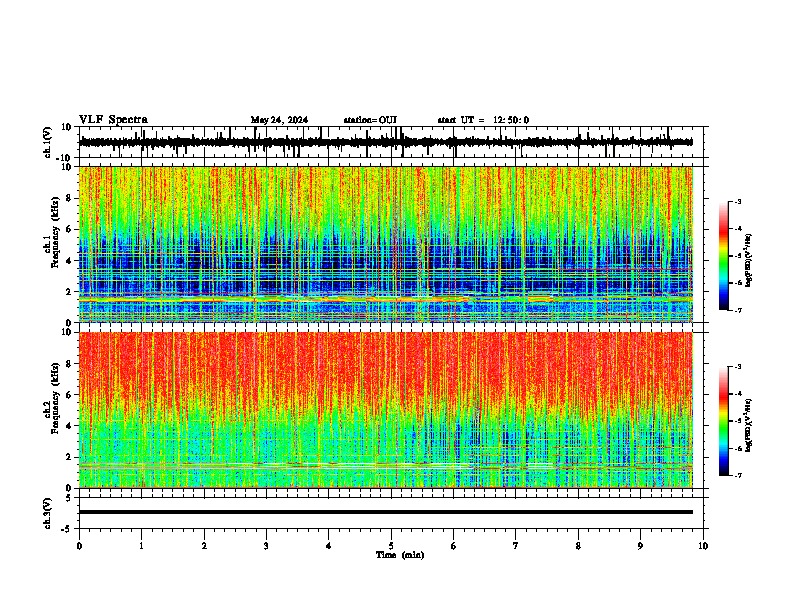The height and width of the screenshot is (612, 792).
Task: Click inside the ch.2 frequency spectrogram
Action: point(386,410)
